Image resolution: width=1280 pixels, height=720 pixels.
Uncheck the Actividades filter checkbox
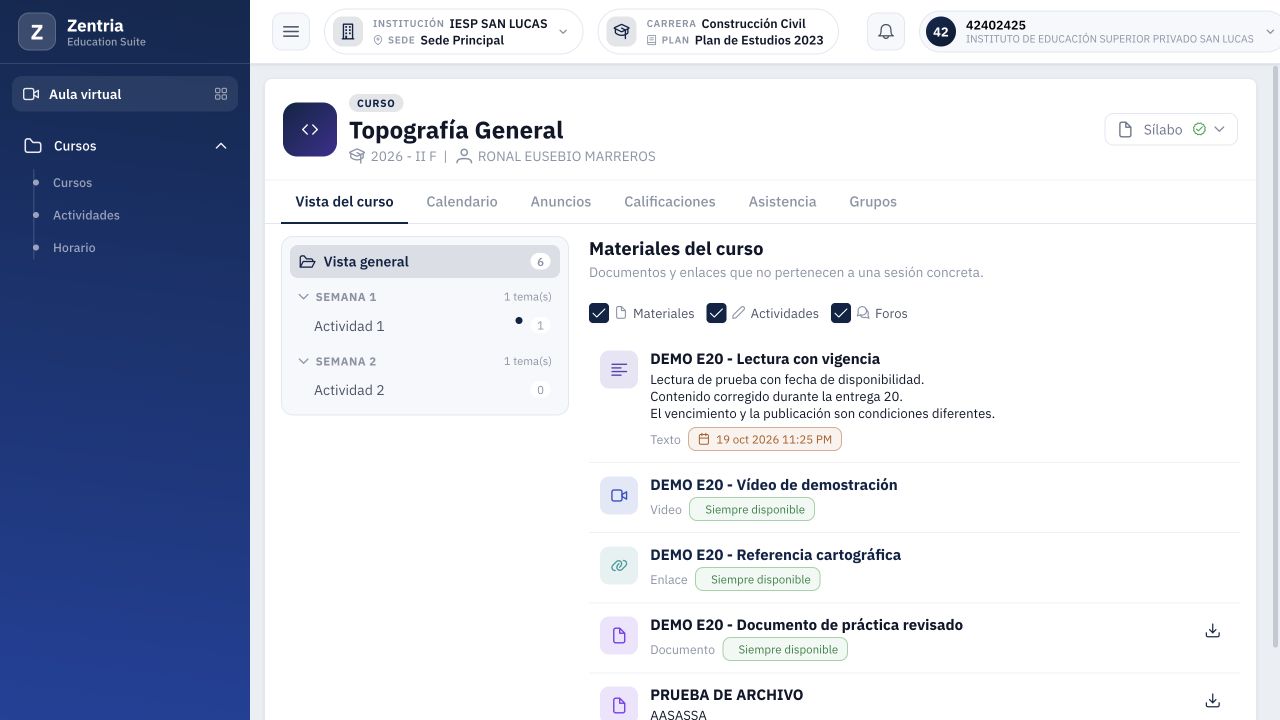pos(716,313)
